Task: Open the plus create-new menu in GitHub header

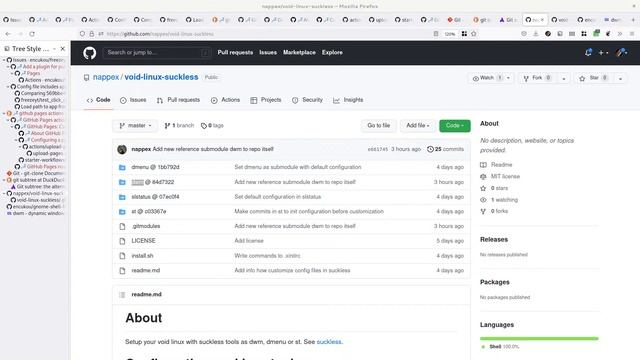Action: [x=603, y=53]
